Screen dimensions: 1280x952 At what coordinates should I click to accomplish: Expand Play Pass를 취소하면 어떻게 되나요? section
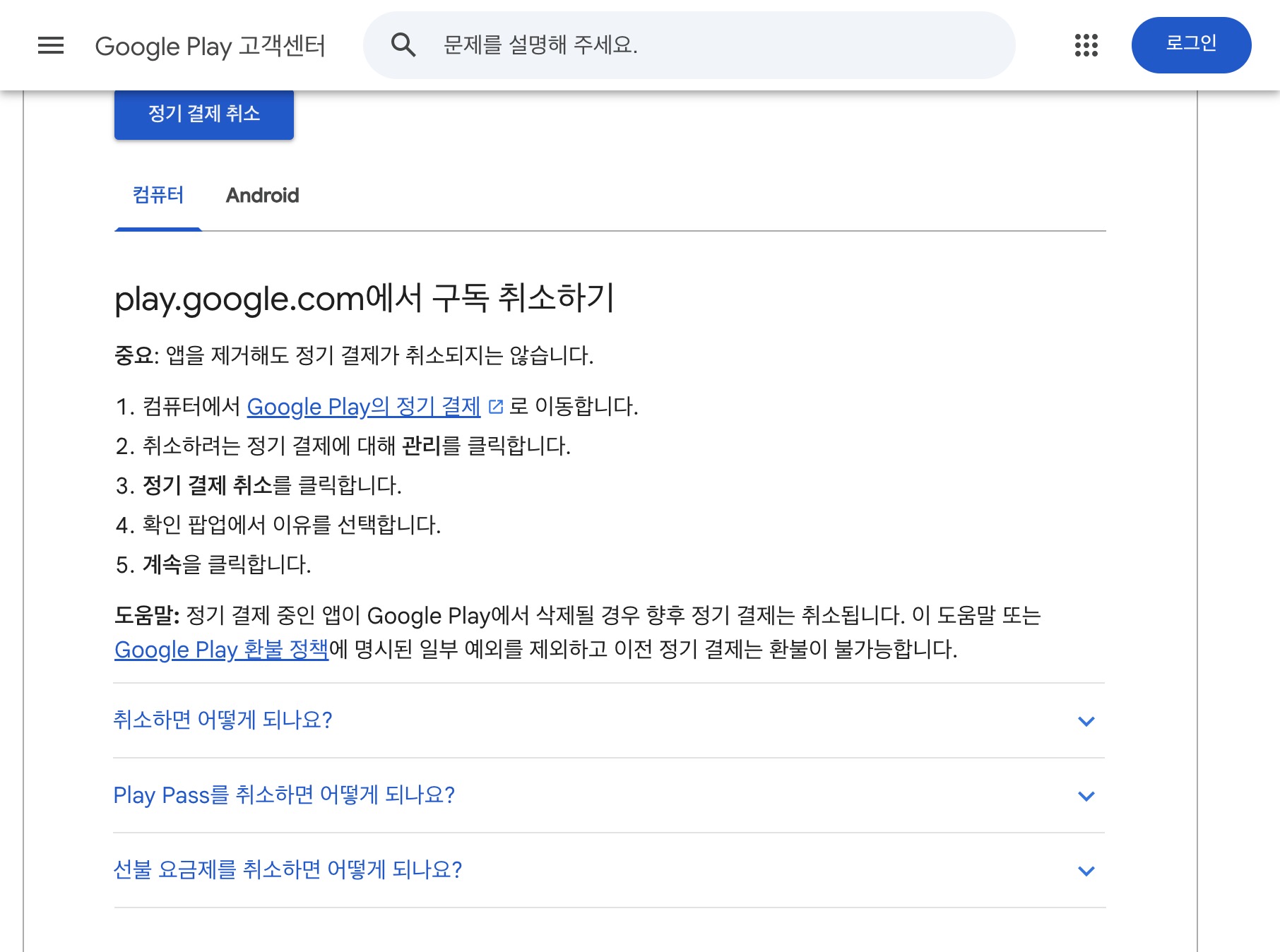[x=609, y=795]
